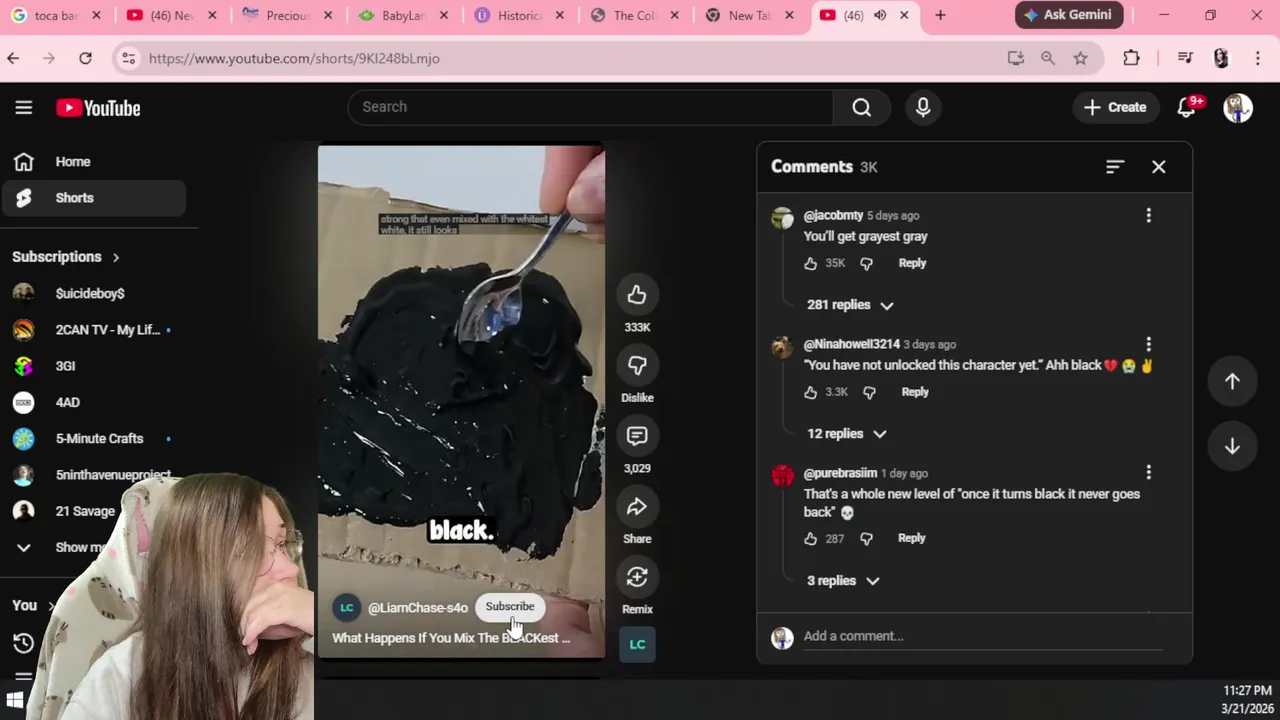
Task: Expand the 12 replies thread
Action: pos(846,434)
